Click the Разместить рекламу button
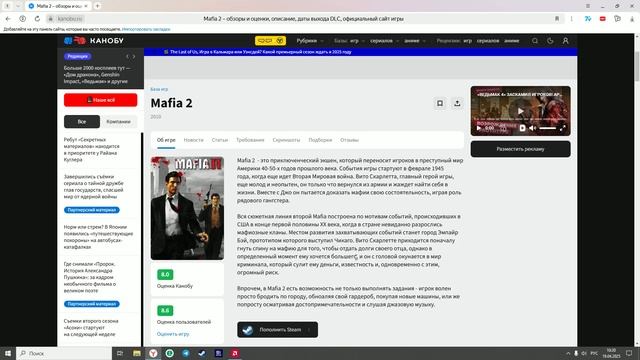Viewport: 640px width, 360px height. coord(520,149)
